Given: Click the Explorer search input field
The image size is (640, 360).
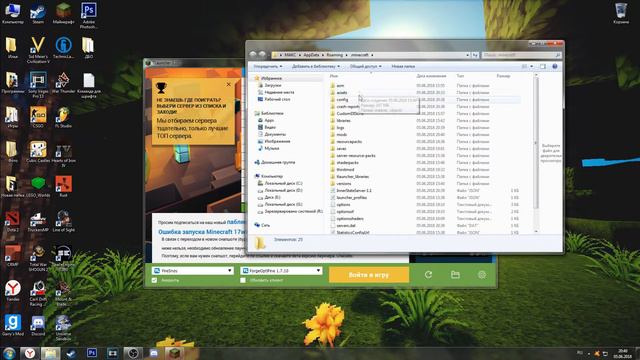Looking at the screenshot, I should click(521, 55).
